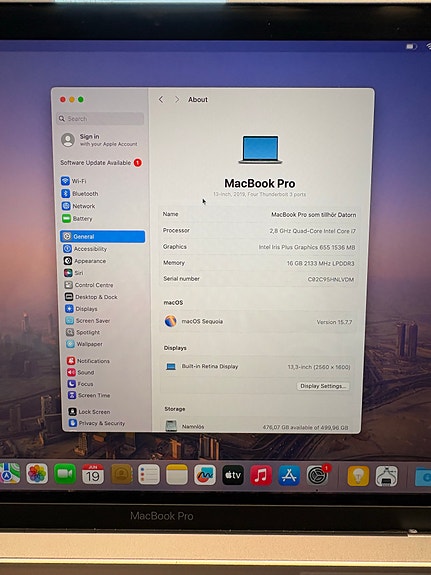Viewport: 431px width, 575px height.
Task: Open Battery settings
Action: coord(77,219)
